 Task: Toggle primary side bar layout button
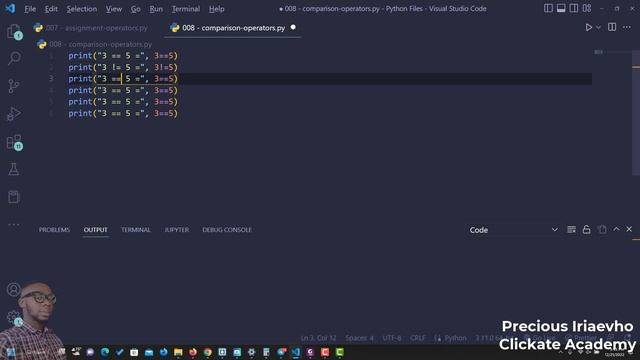click(548, 8)
